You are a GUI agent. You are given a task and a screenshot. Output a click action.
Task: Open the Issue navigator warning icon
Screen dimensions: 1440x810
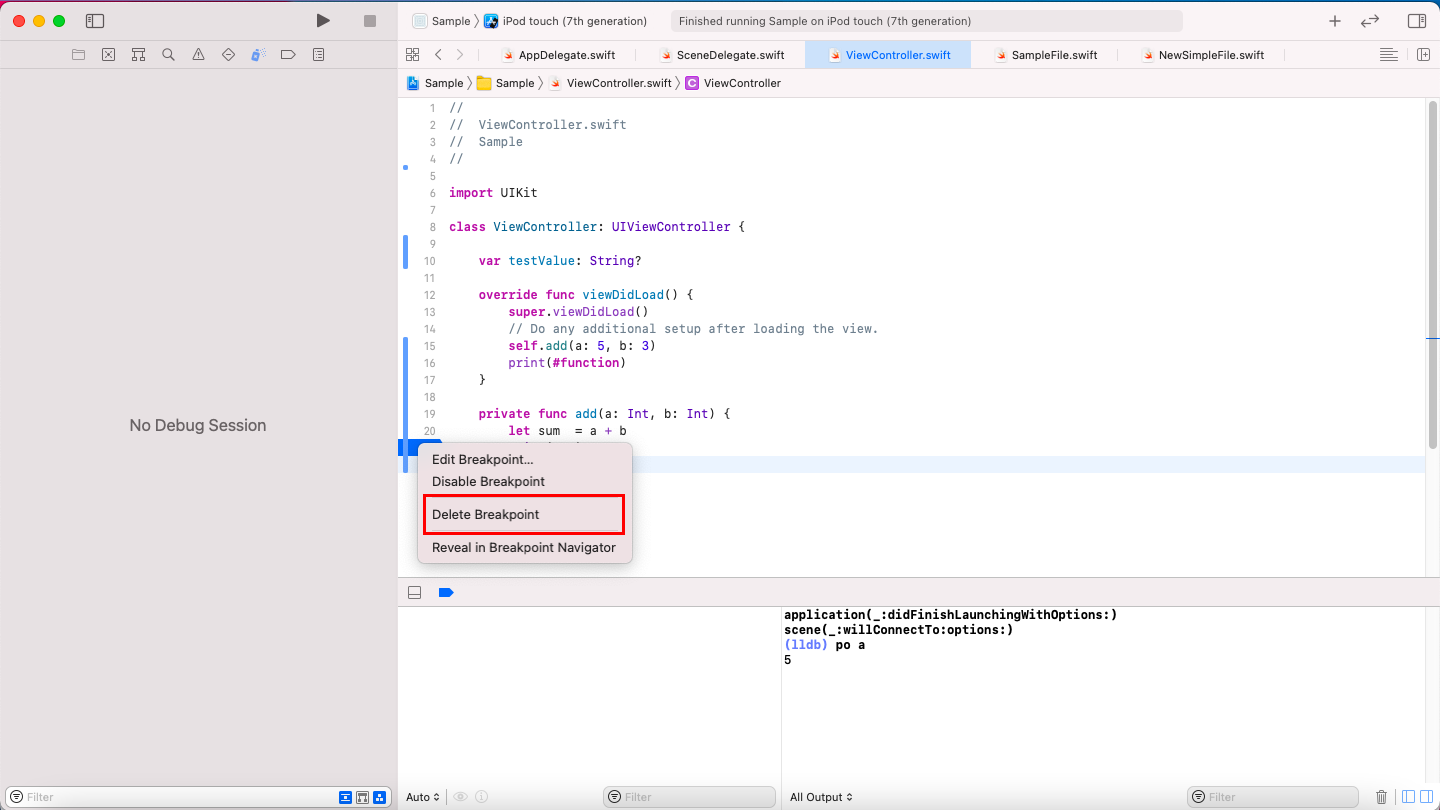pyautogui.click(x=198, y=55)
